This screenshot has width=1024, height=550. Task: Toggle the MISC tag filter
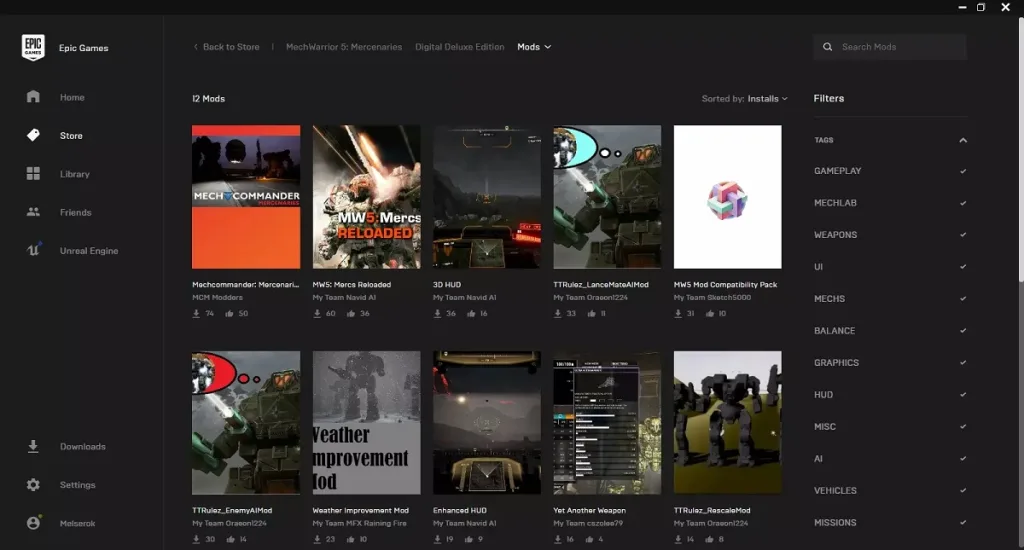(890, 427)
